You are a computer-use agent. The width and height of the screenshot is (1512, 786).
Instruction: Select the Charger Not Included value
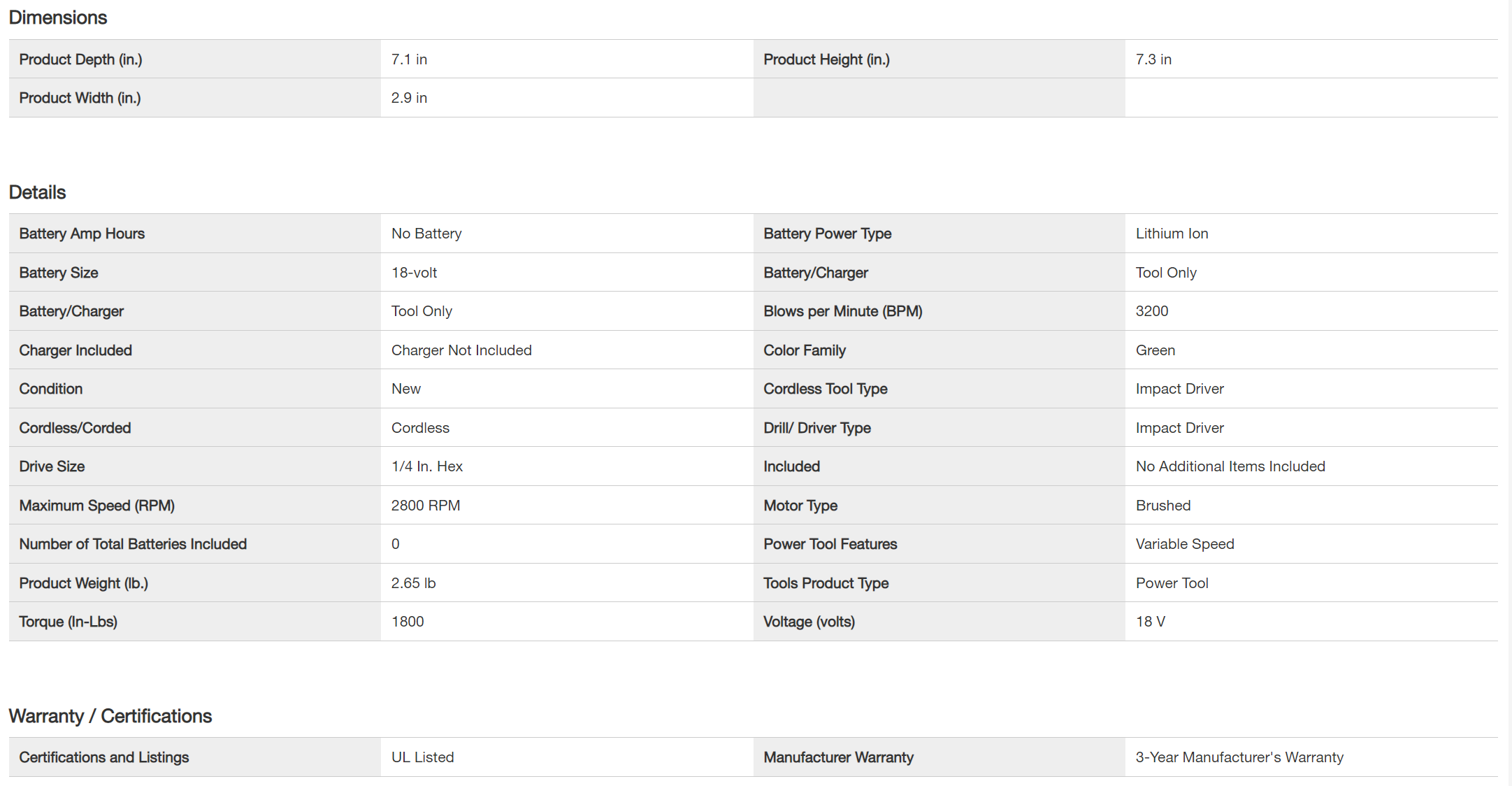click(461, 350)
